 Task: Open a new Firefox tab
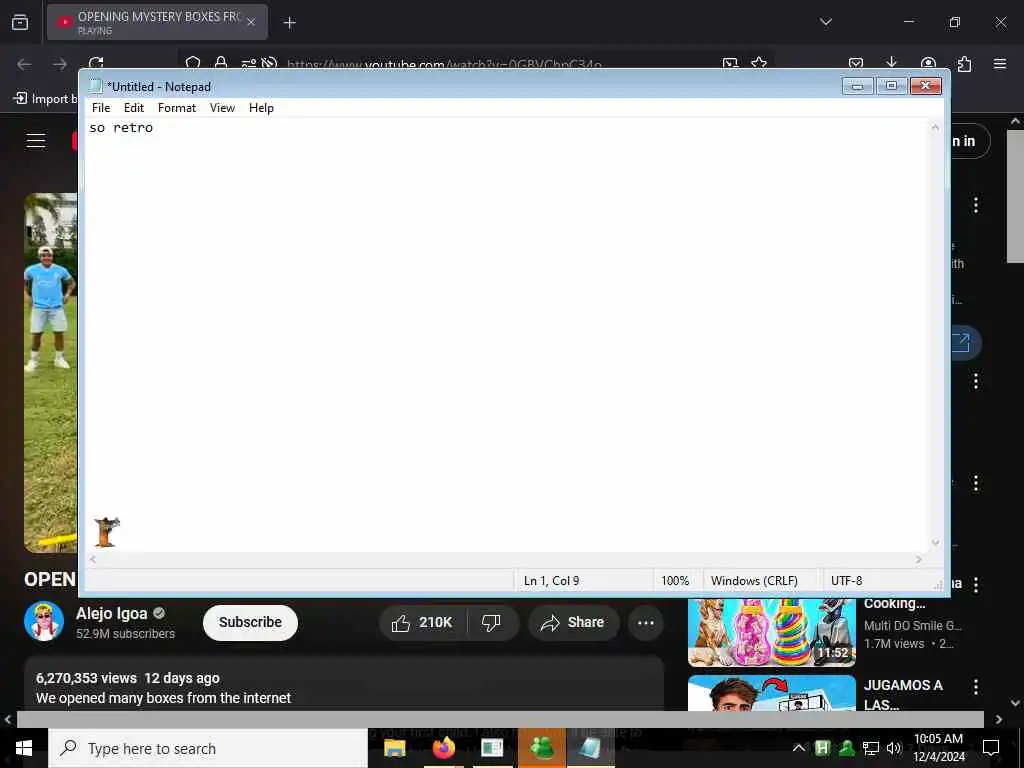point(289,23)
